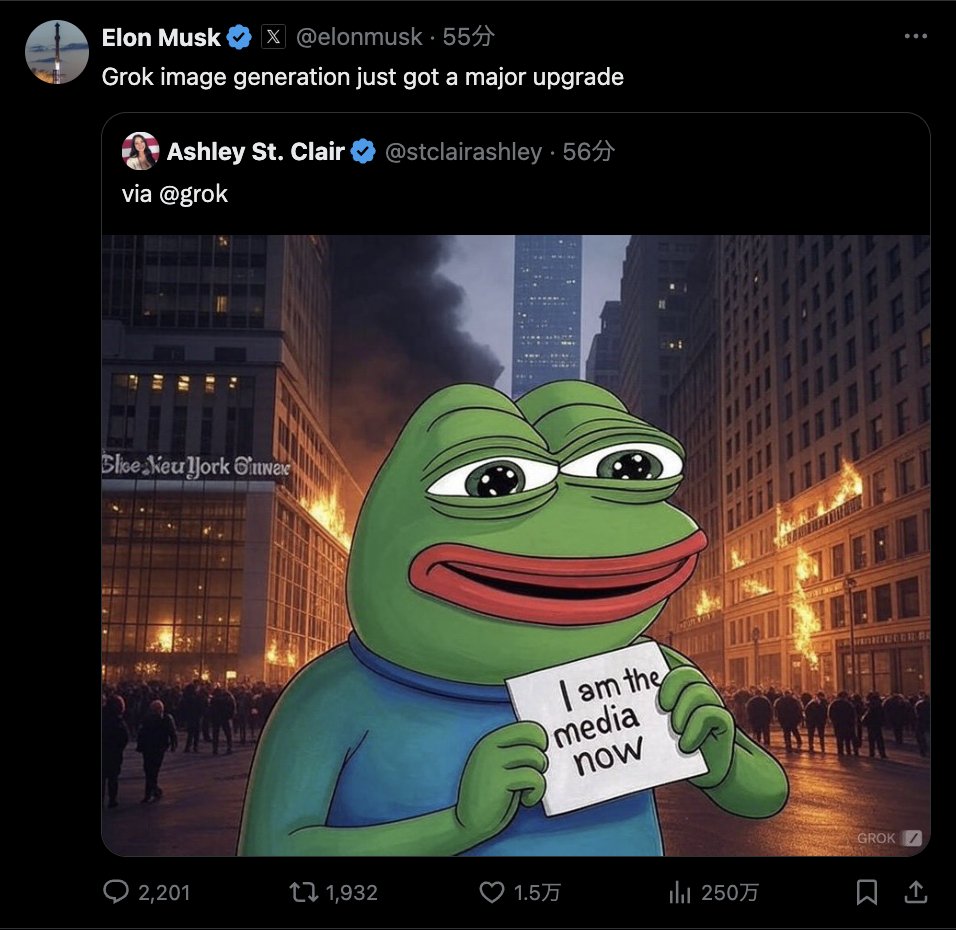Viewport: 956px width, 930px height.
Task: Open Ashley St. Clair's avatar
Action: [x=141, y=151]
